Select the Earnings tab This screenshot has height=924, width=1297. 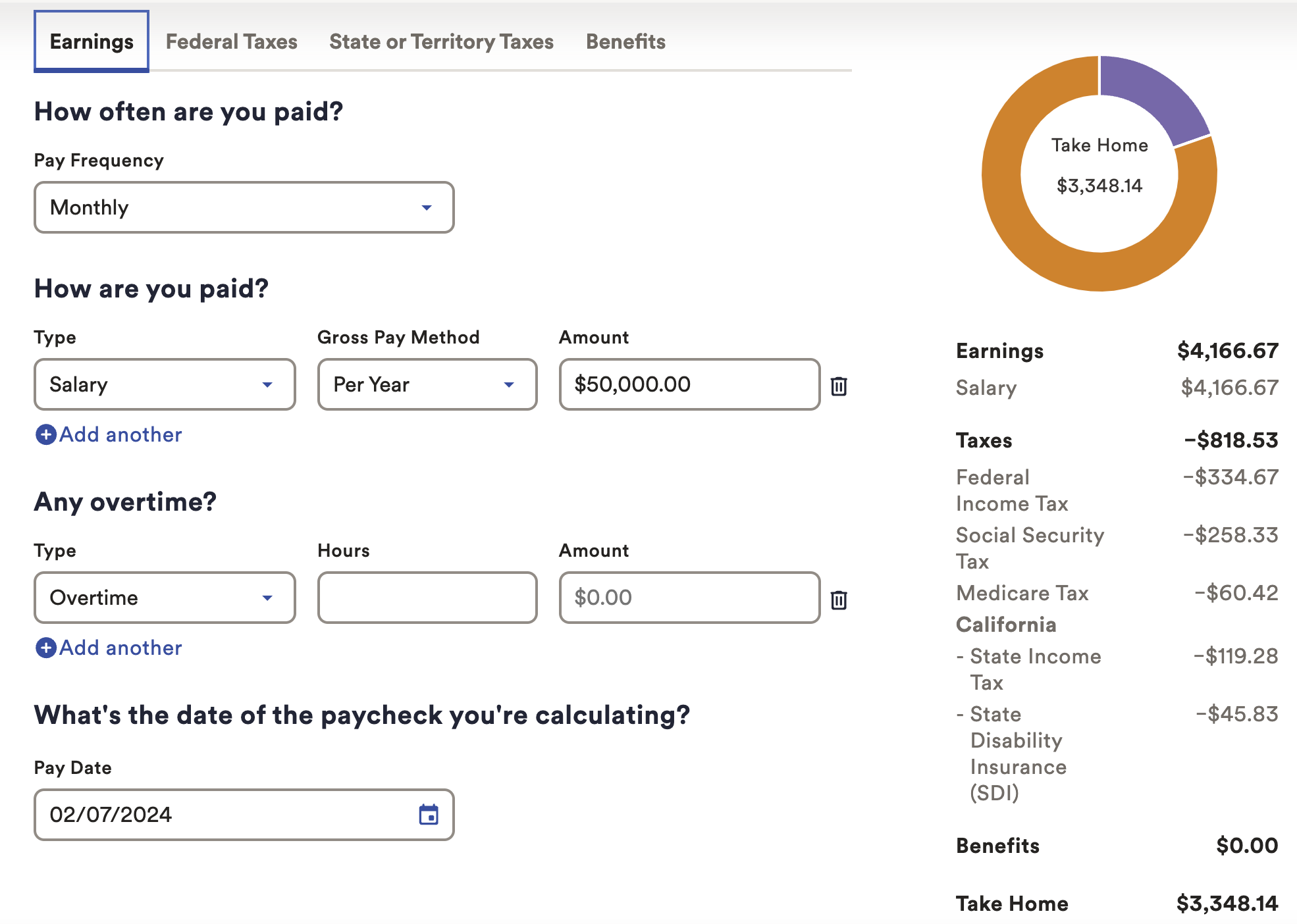point(92,42)
